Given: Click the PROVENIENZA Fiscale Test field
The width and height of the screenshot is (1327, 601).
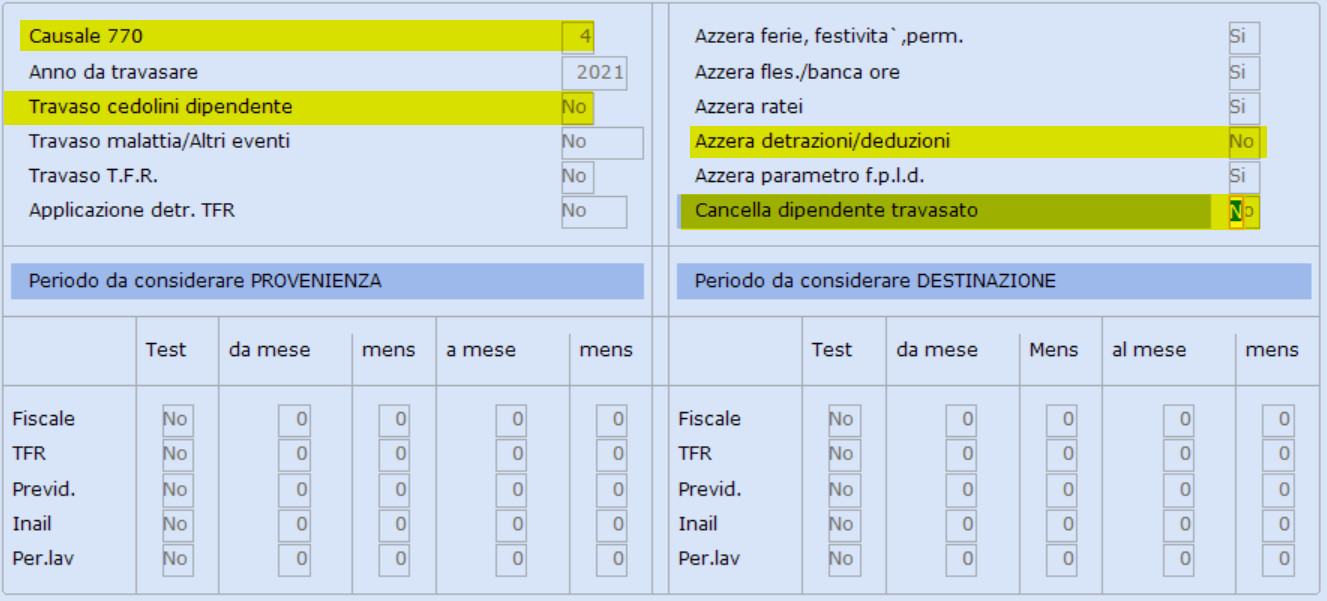Looking at the screenshot, I should coord(178,420).
